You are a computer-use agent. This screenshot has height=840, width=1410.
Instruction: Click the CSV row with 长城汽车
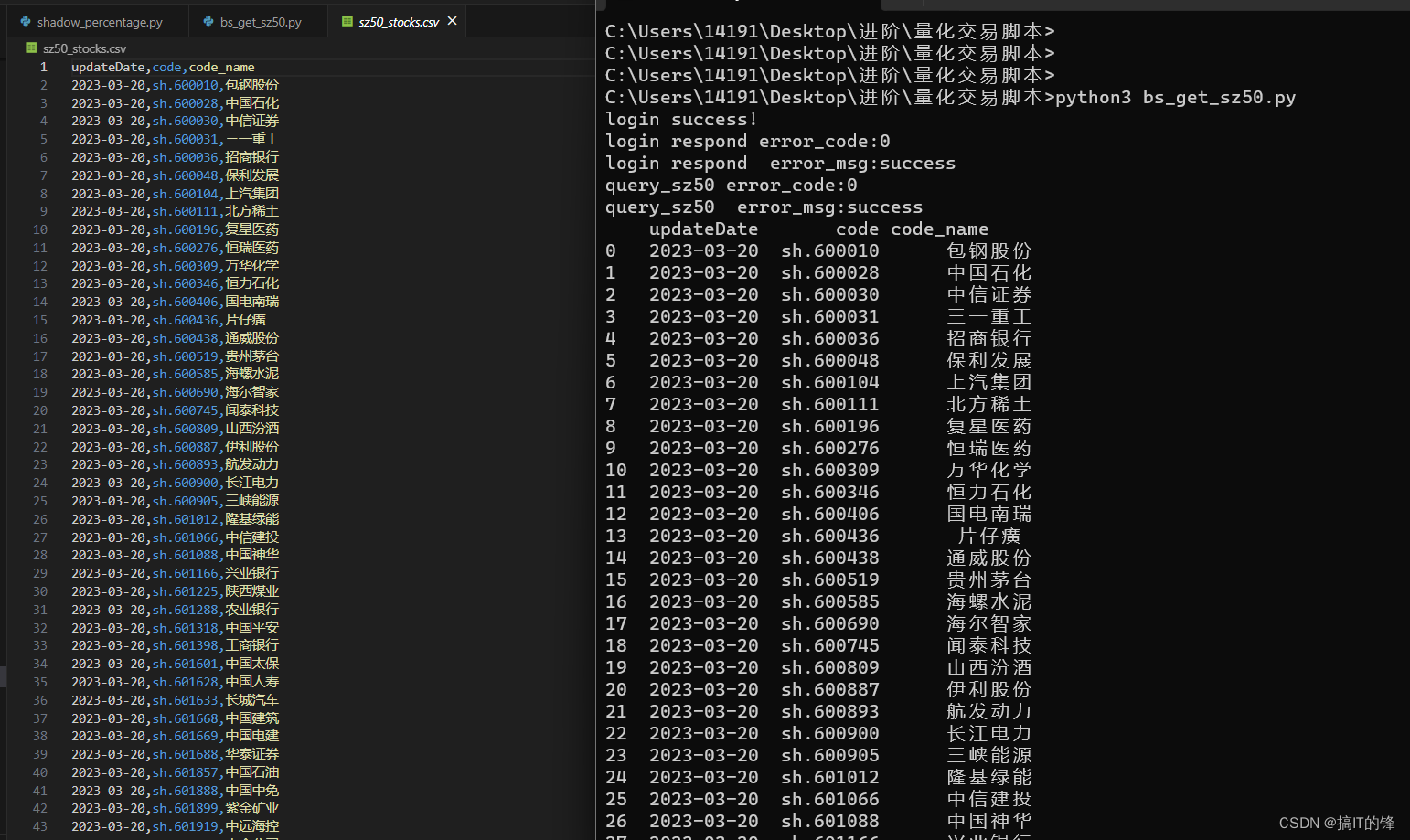coord(175,700)
